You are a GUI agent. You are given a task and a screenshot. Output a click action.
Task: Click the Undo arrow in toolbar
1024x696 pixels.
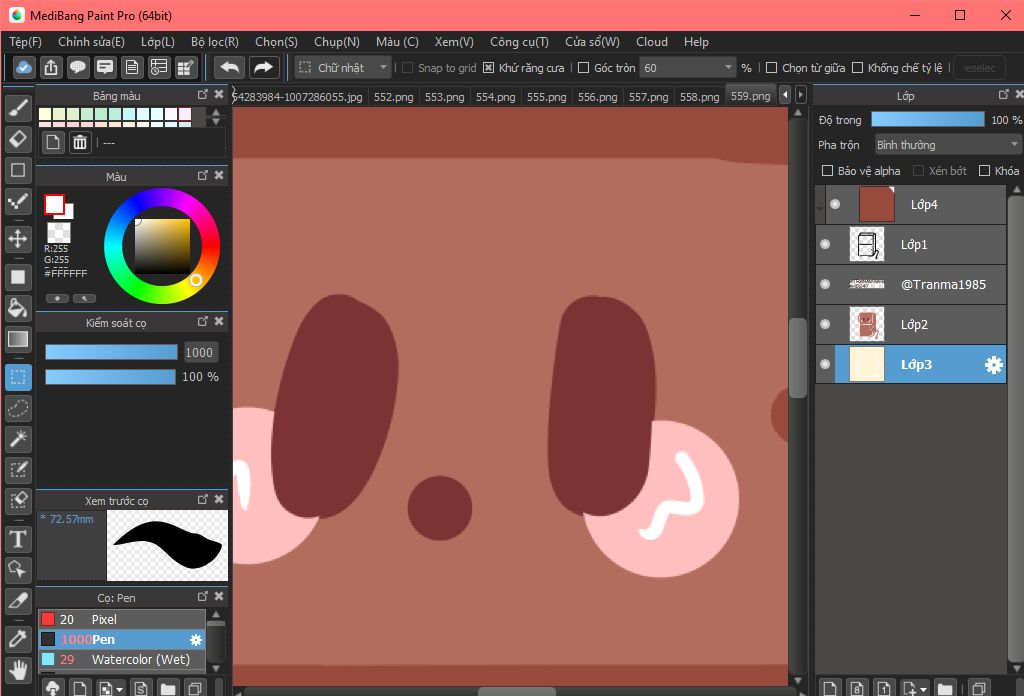(x=229, y=67)
